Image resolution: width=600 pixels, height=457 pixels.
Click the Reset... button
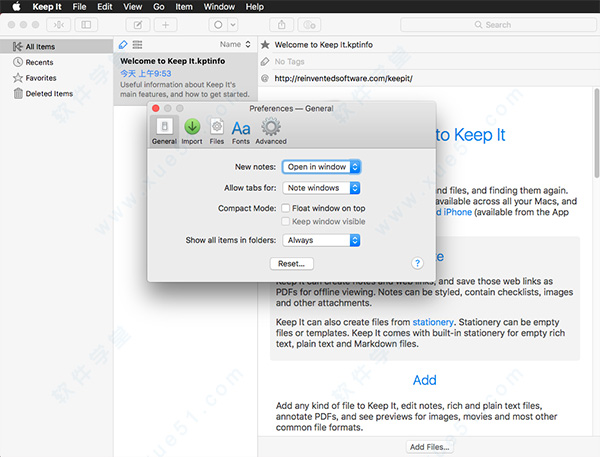pyautogui.click(x=292, y=264)
